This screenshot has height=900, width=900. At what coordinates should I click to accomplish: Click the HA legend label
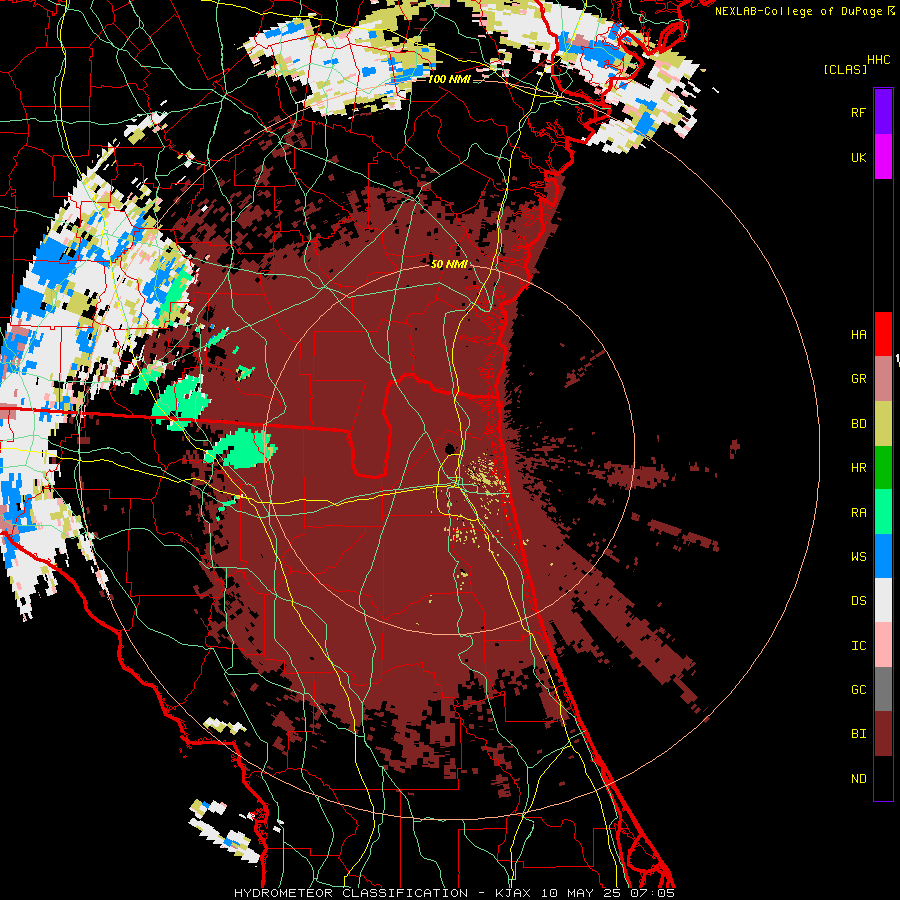pyautogui.click(x=858, y=335)
